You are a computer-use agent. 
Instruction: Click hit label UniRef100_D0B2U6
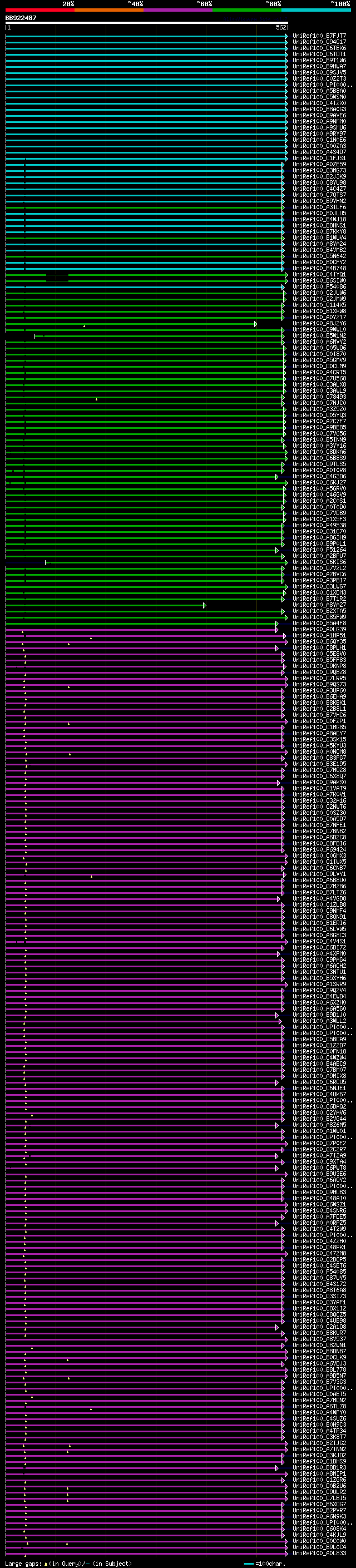coord(319,1486)
